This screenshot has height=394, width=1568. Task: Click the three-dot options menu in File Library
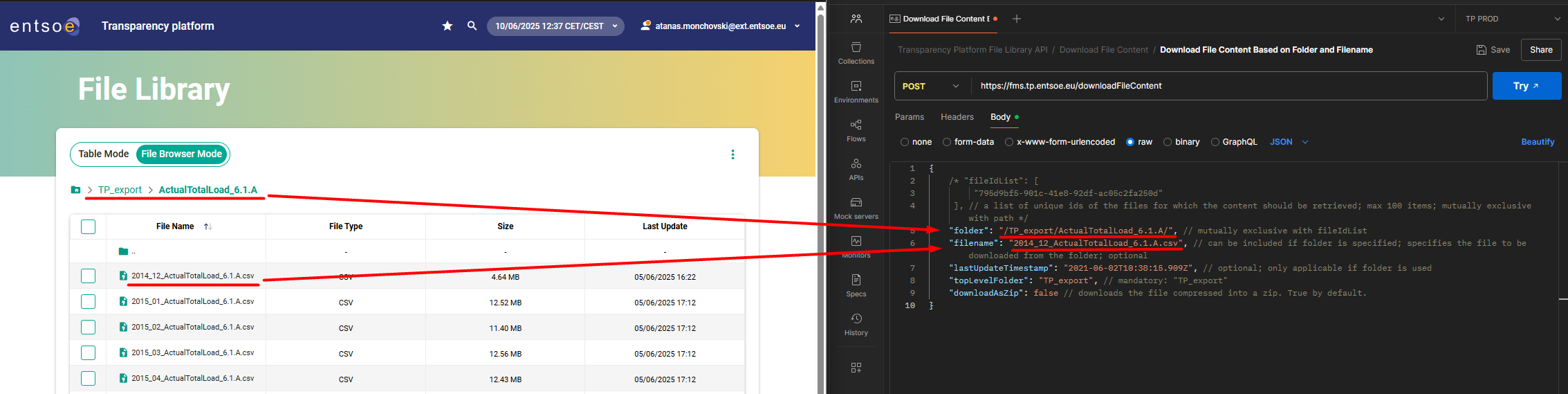(732, 154)
